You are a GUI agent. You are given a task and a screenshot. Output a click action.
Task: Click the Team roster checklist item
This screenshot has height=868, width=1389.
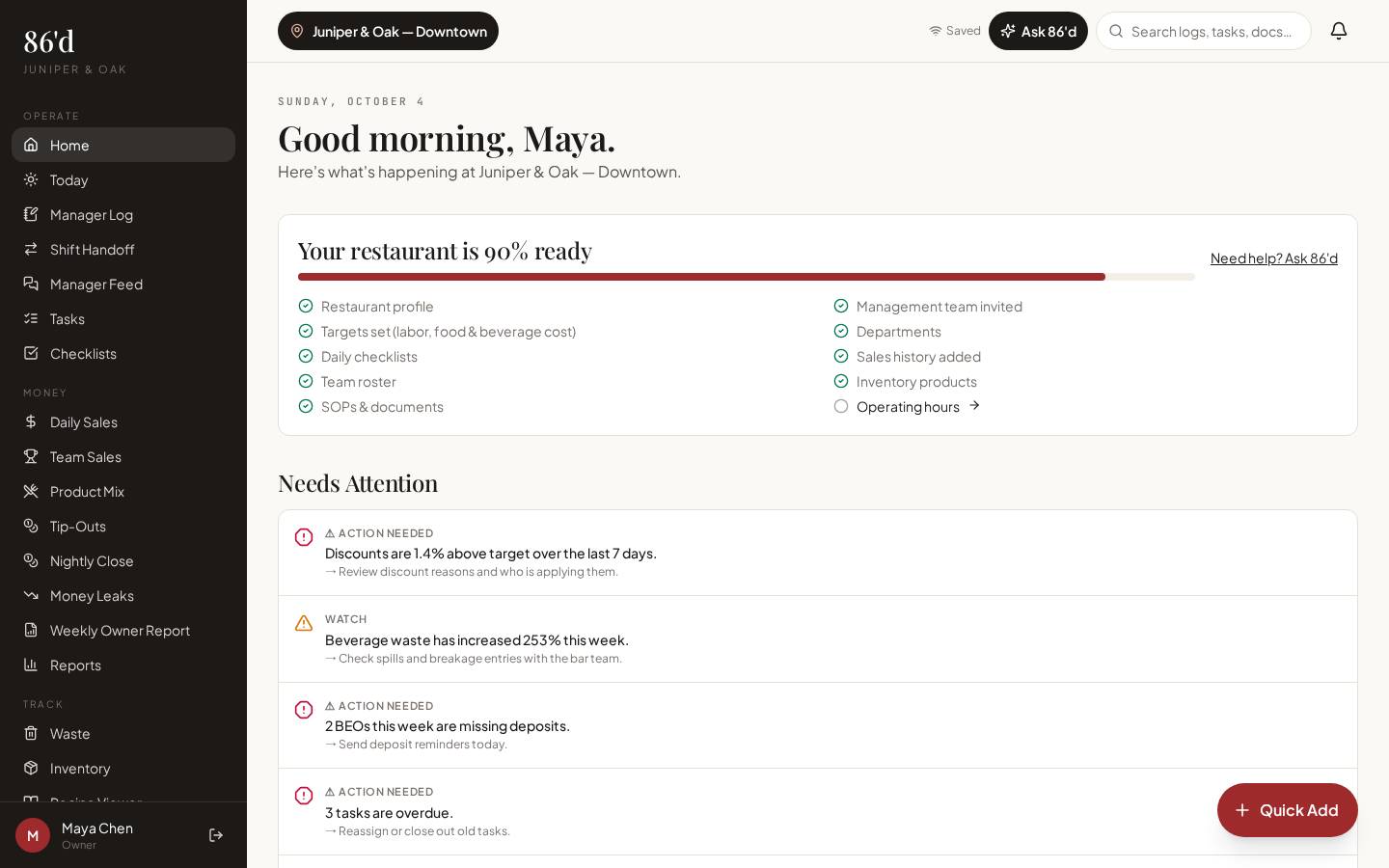(x=347, y=381)
